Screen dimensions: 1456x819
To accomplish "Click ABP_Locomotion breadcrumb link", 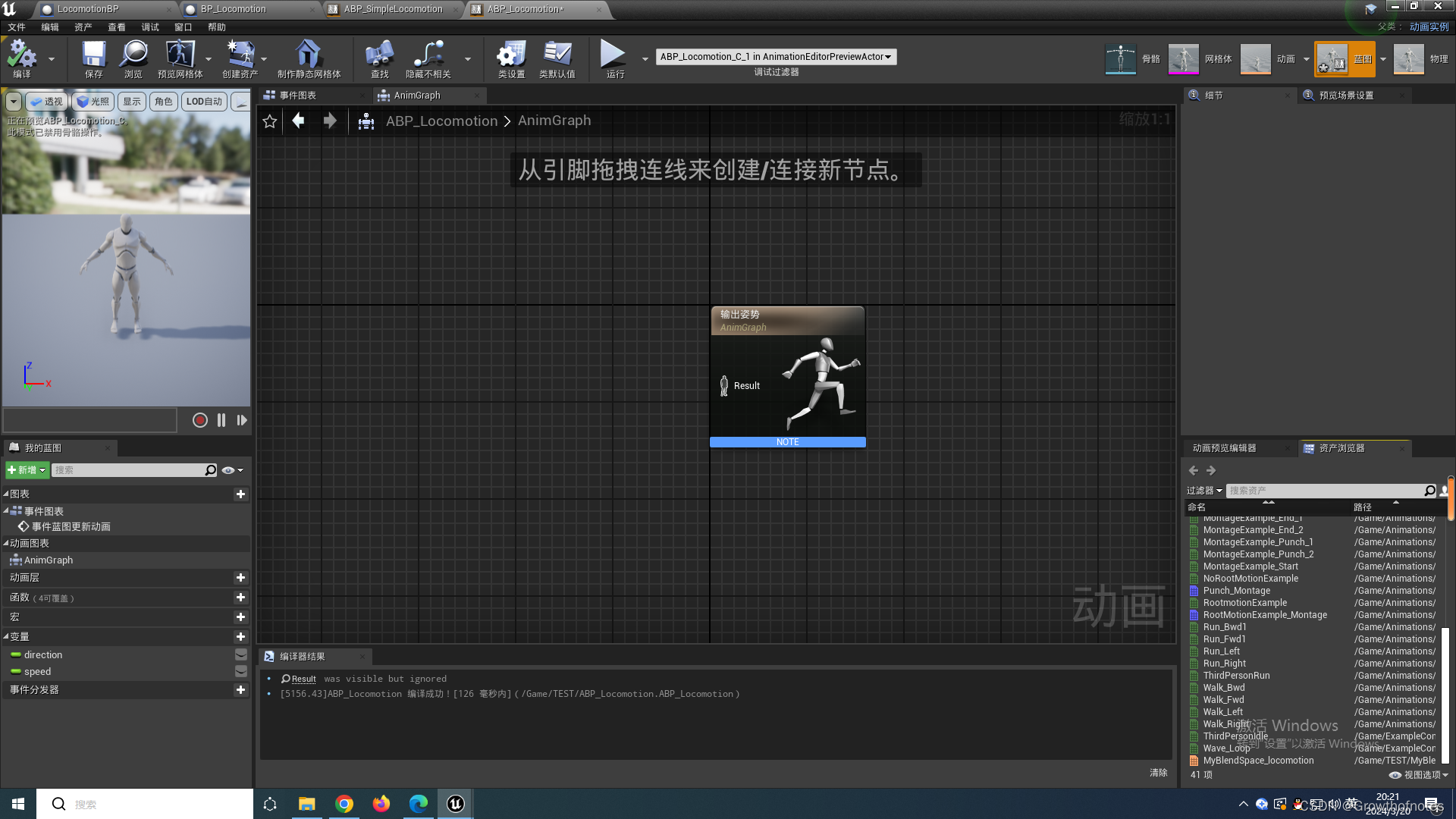I will (441, 121).
